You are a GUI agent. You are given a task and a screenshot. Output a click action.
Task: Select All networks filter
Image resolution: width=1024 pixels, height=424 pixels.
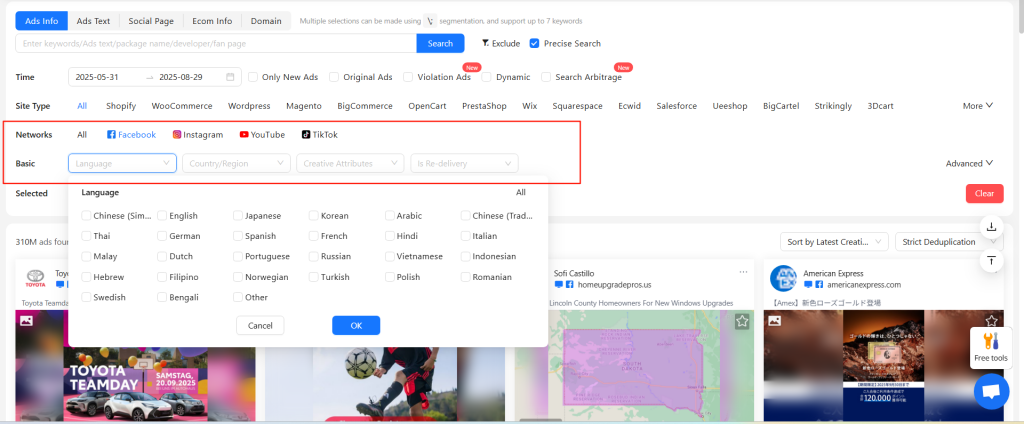[82, 135]
